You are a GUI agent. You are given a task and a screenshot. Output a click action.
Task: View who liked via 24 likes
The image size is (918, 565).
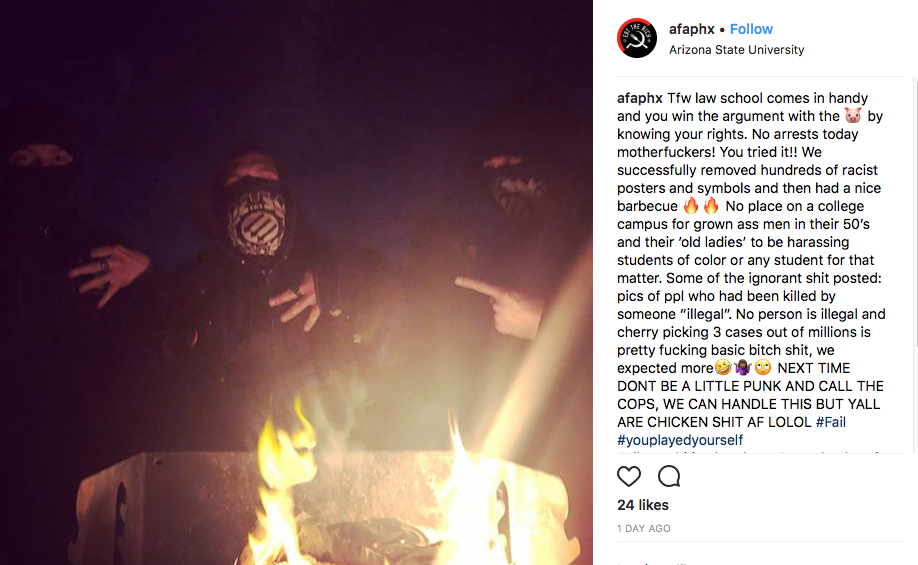pyautogui.click(x=643, y=505)
